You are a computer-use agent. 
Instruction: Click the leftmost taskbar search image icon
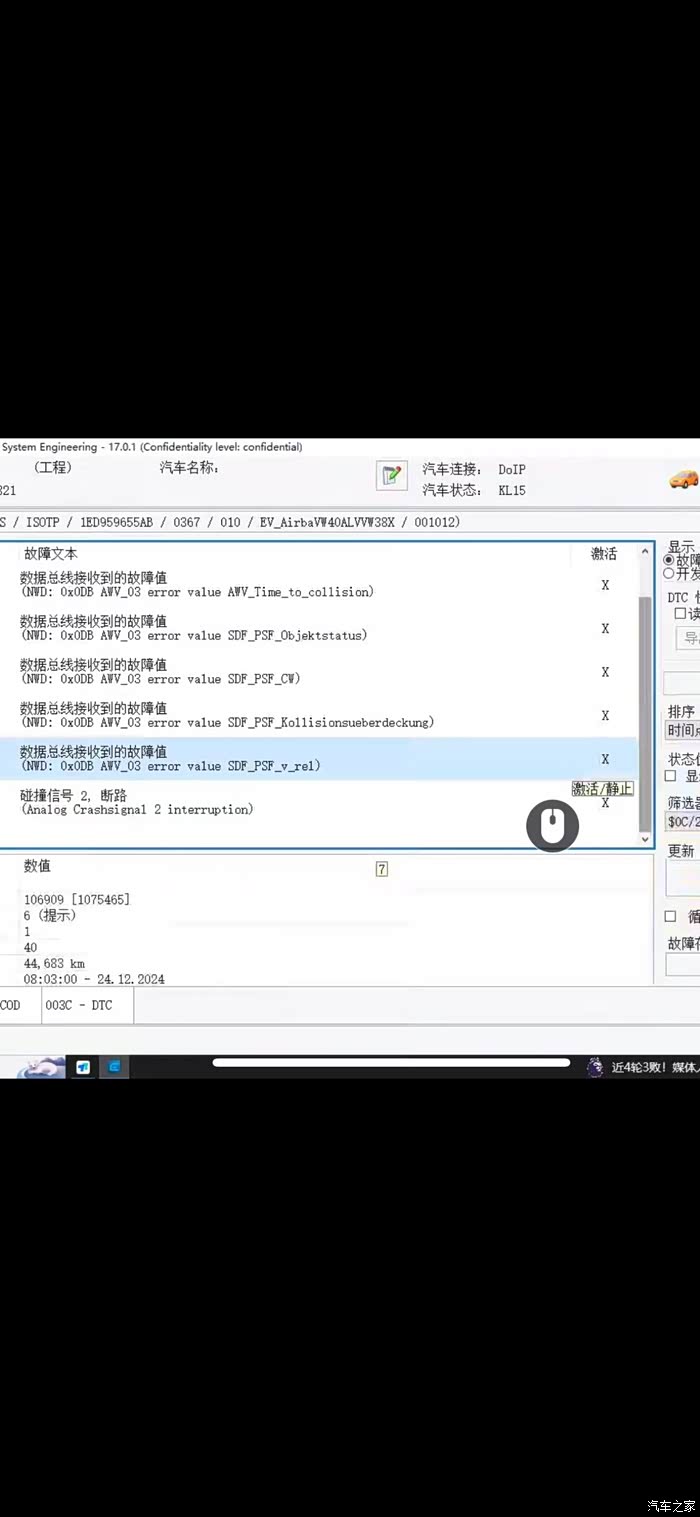(x=40, y=1067)
